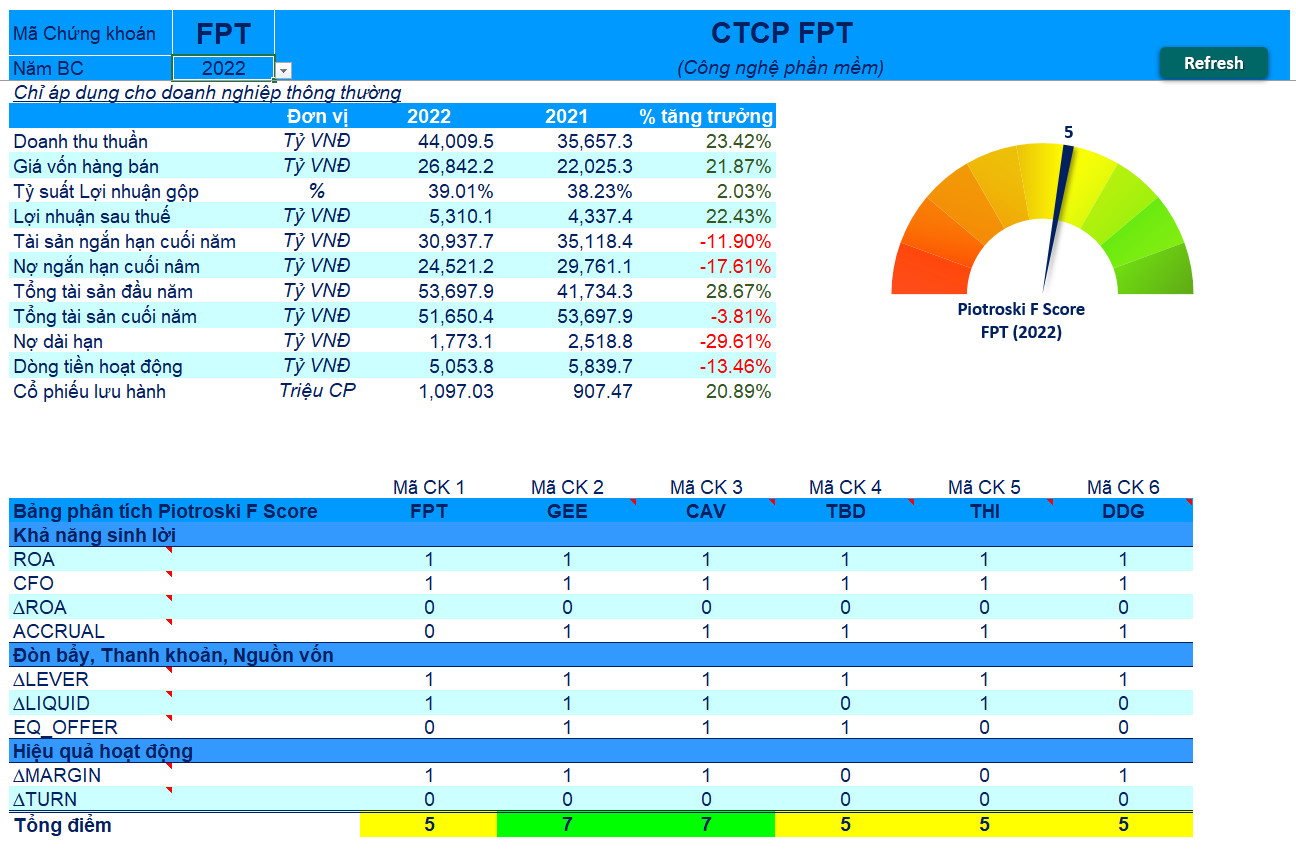Select the ∆LIQUID row label
1296x852 pixels.
[x=51, y=704]
